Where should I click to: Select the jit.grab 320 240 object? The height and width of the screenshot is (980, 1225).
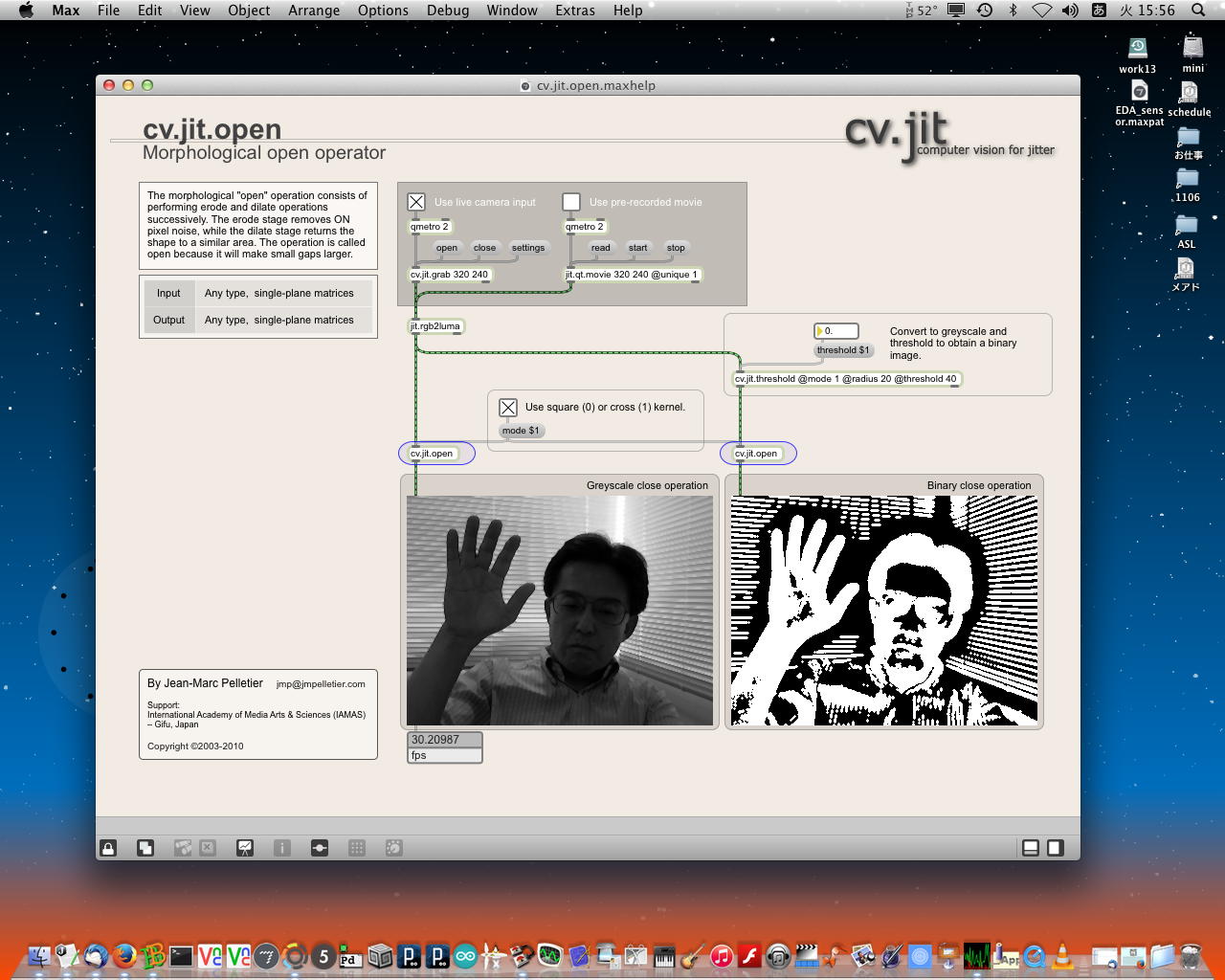(x=451, y=275)
